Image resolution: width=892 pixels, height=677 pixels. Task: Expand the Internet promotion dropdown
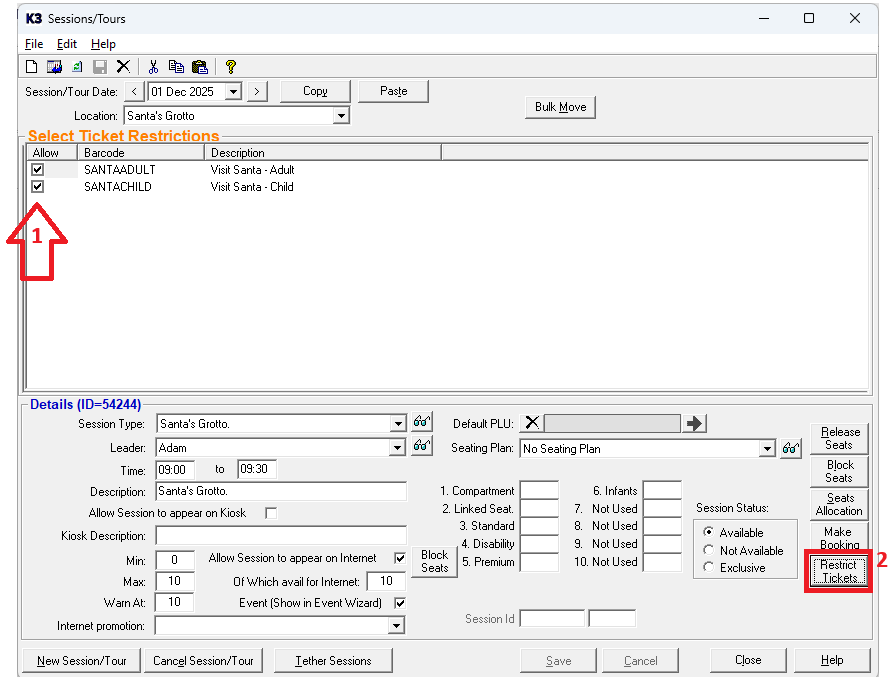[x=397, y=626]
